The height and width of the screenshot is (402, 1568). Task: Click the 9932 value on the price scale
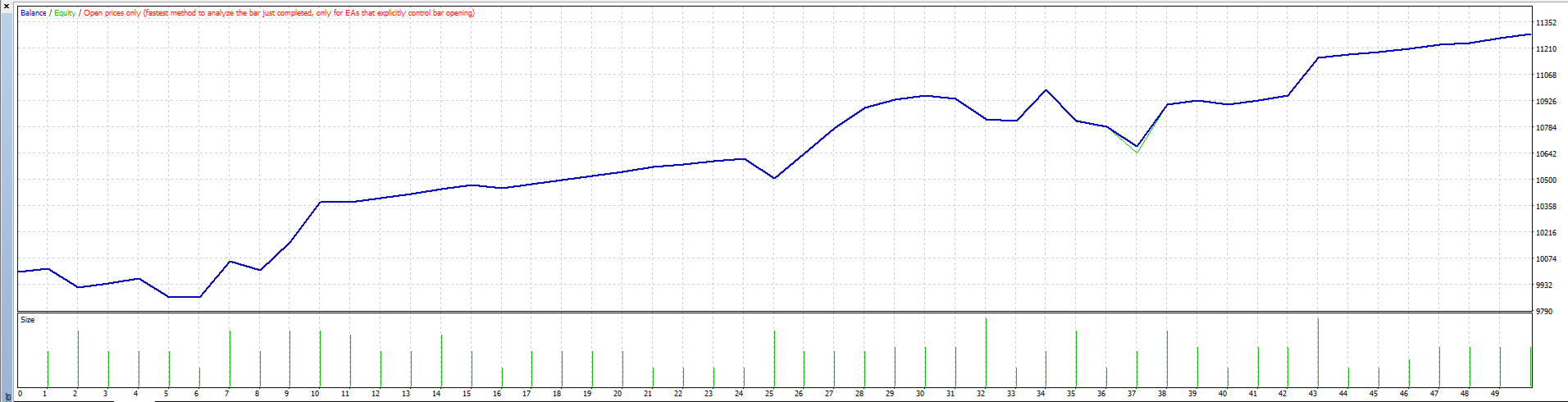[1544, 286]
